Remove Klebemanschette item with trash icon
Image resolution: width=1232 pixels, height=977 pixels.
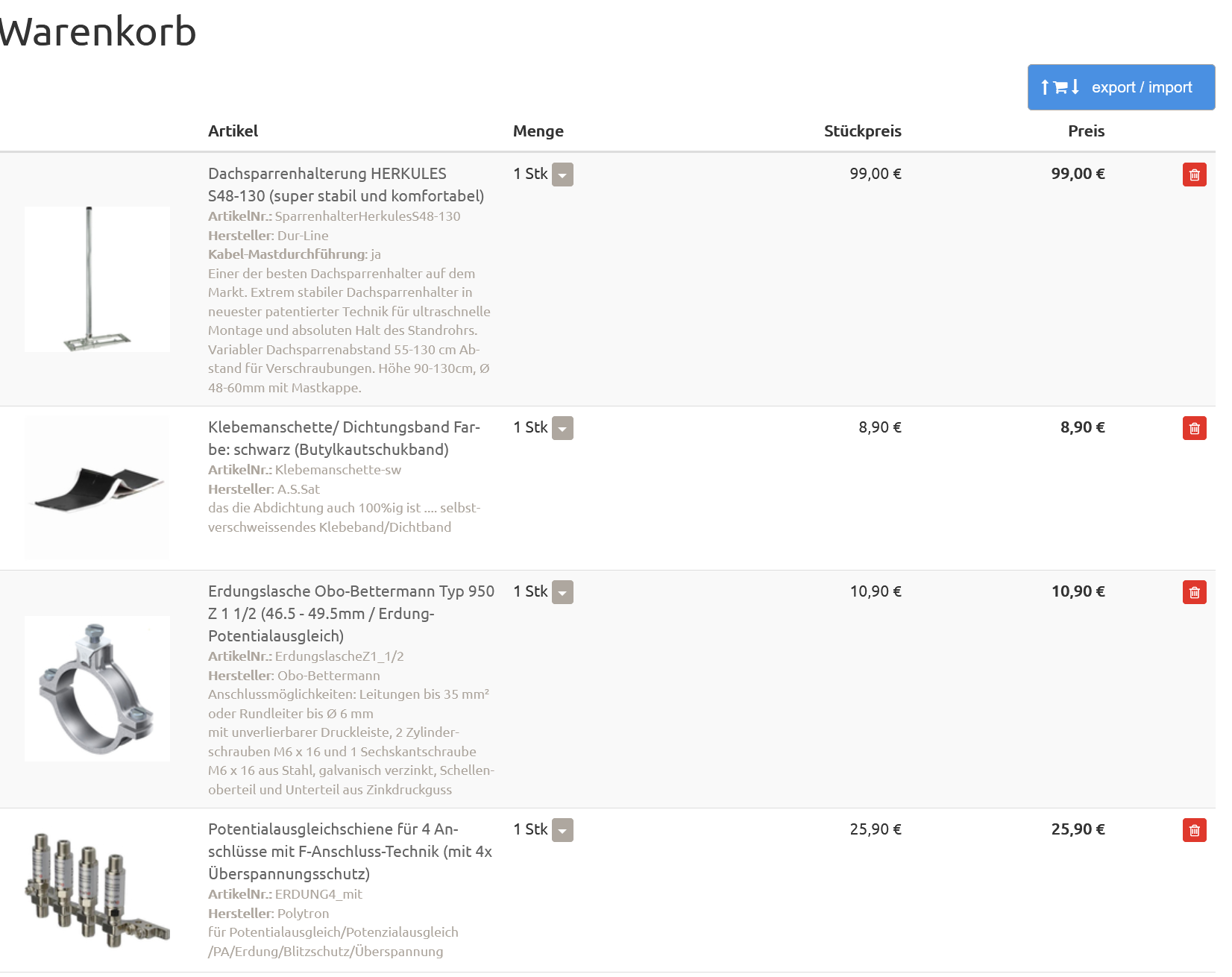tap(1194, 428)
